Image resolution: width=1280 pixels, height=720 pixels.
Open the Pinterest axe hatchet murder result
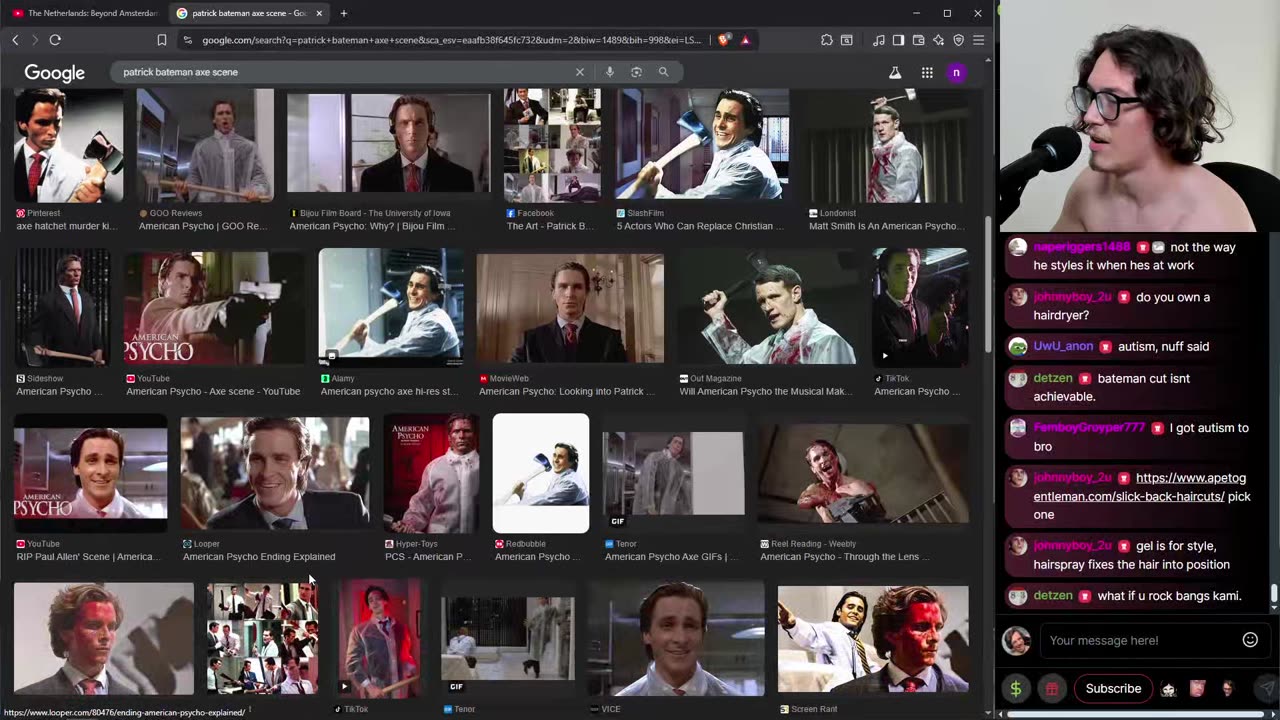coord(67,226)
